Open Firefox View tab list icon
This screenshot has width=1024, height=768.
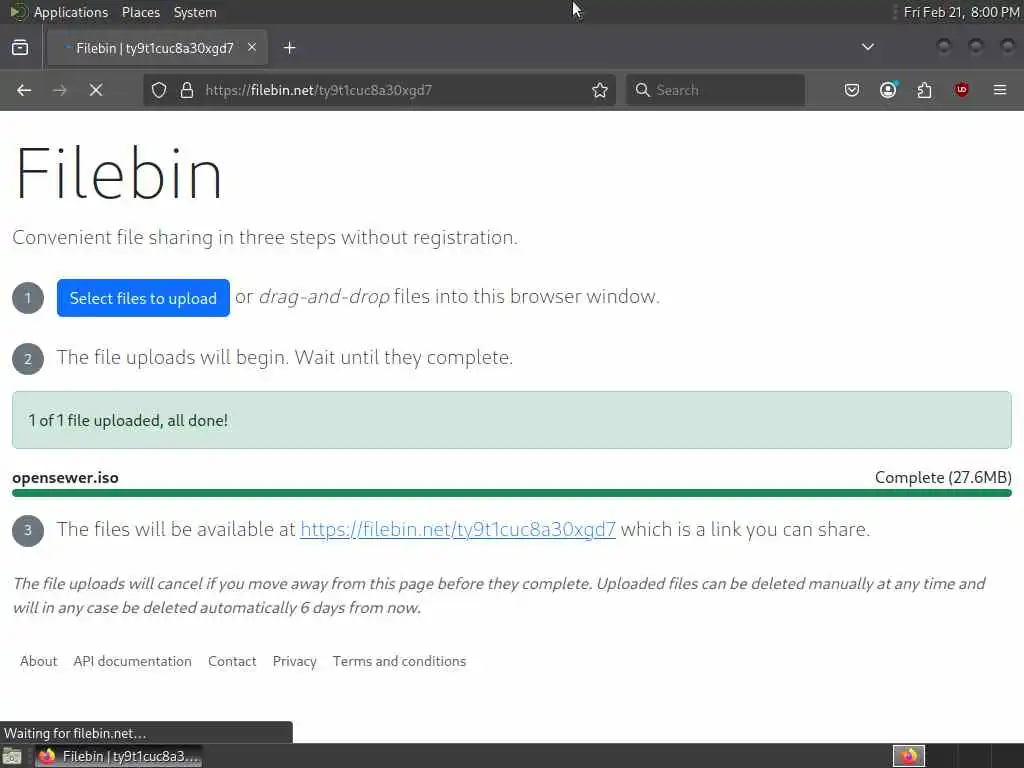click(20, 48)
